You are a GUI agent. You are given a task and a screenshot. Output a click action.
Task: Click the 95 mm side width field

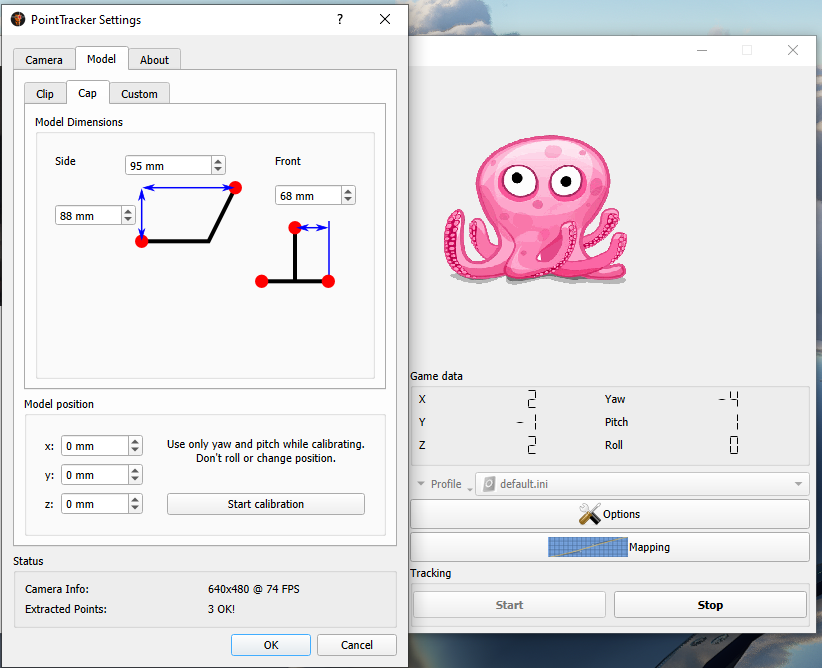point(167,165)
